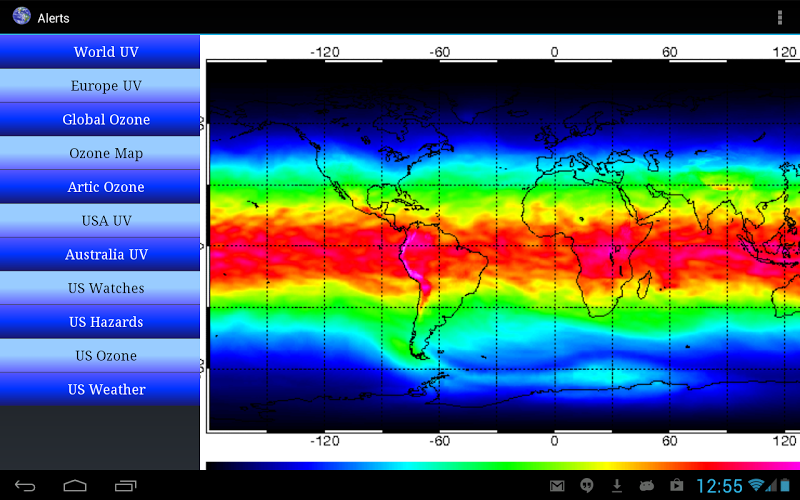The image size is (800, 500).
Task: Click the -120 longitude label on top
Action: coord(325,52)
